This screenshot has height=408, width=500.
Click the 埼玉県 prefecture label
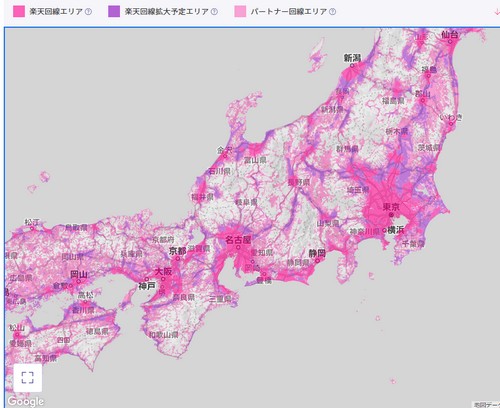tap(358, 190)
